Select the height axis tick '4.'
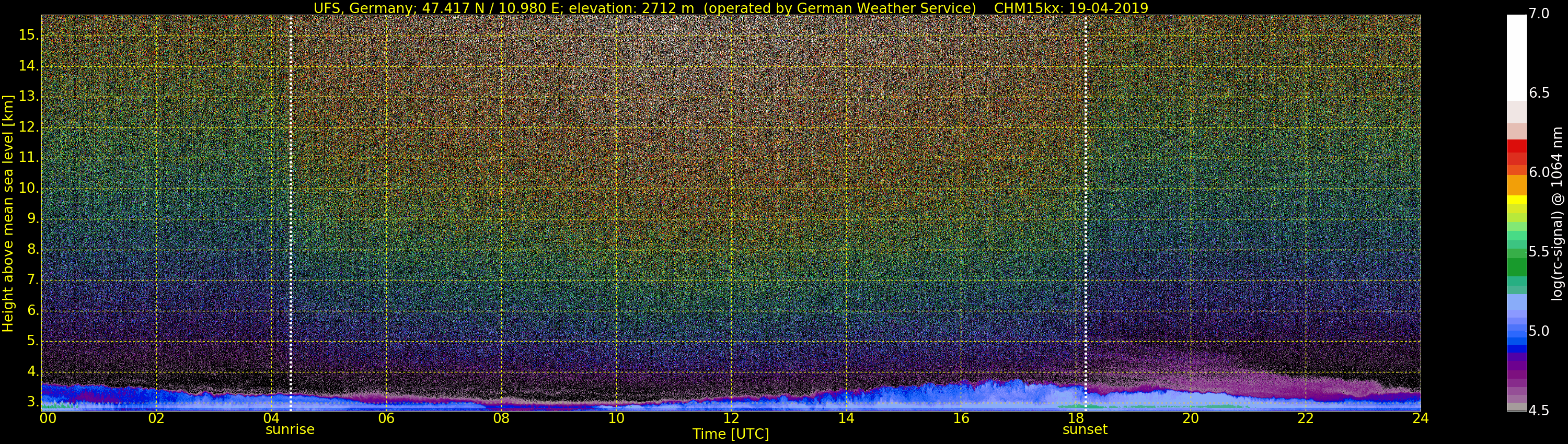 (32, 371)
